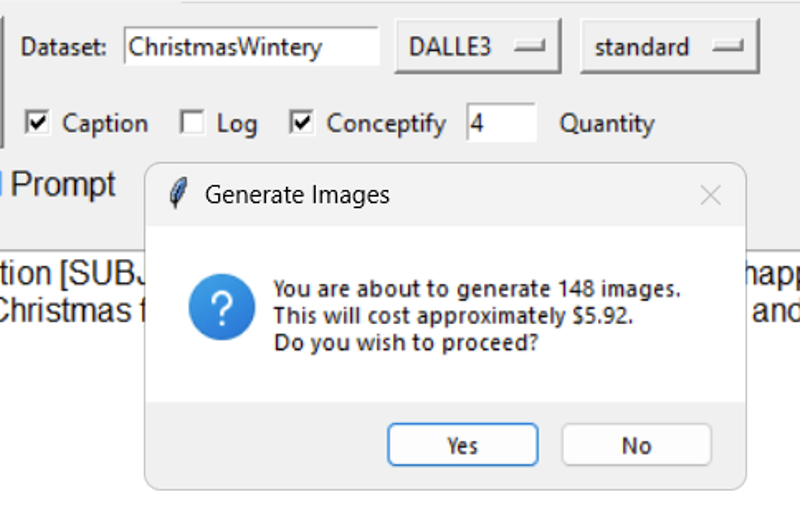Viewport: 800px width, 527px height.
Task: Click the Log label text
Action: (237, 124)
